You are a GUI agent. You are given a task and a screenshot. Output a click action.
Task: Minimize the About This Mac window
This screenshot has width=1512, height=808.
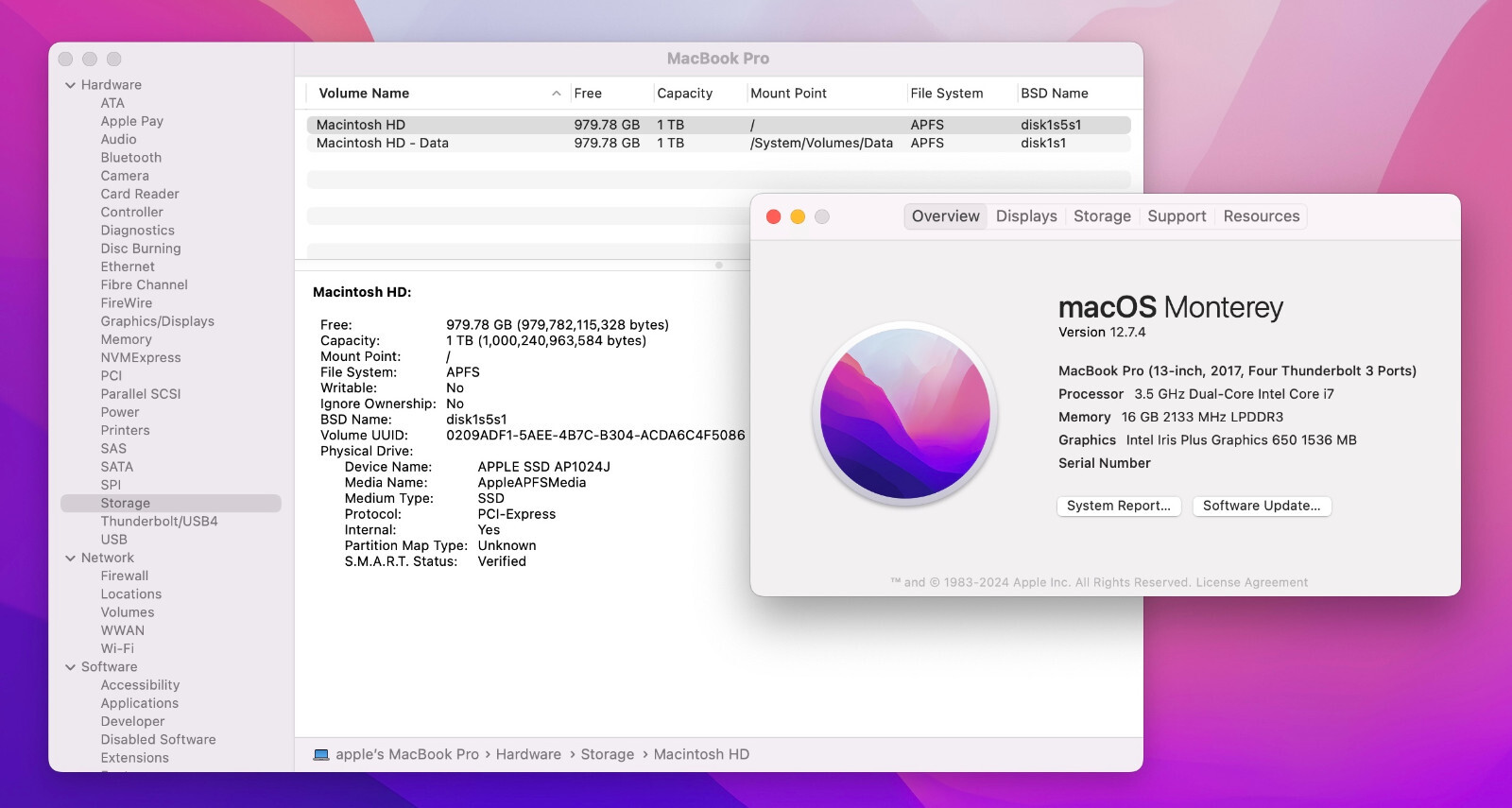[x=798, y=216]
